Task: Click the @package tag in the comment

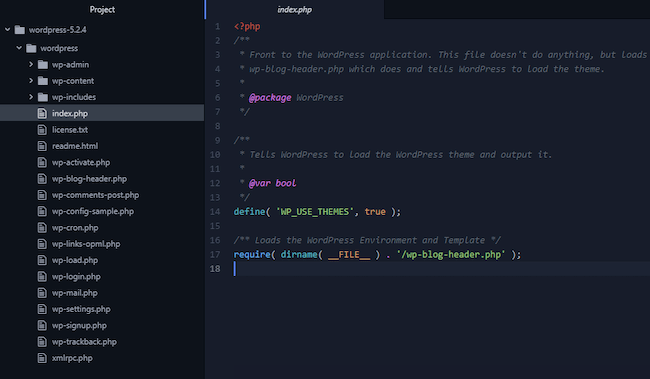Action: tap(270, 98)
